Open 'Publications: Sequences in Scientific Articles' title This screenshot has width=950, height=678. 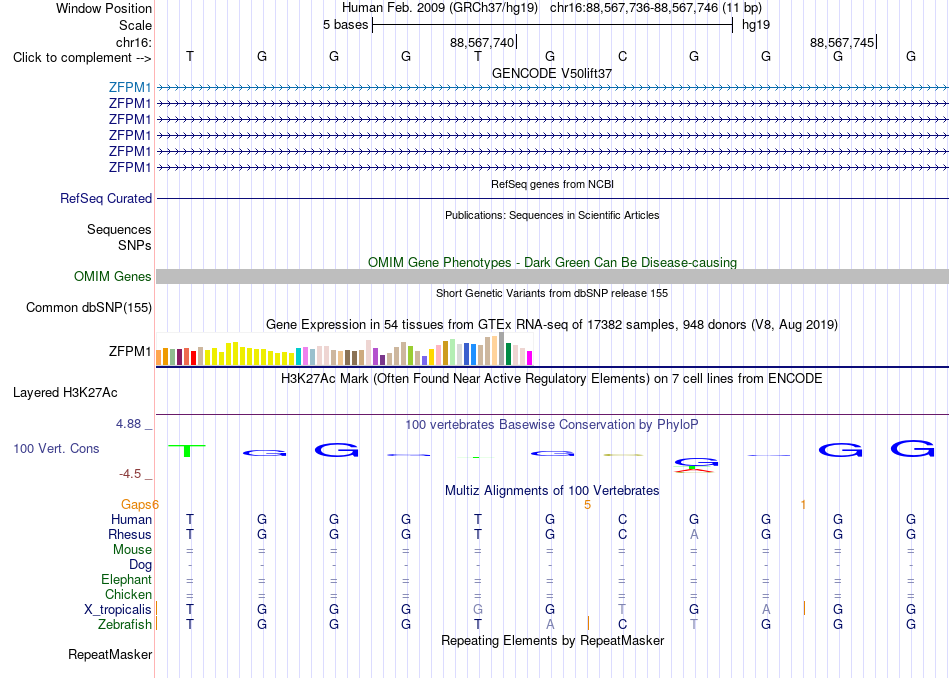click(552, 215)
